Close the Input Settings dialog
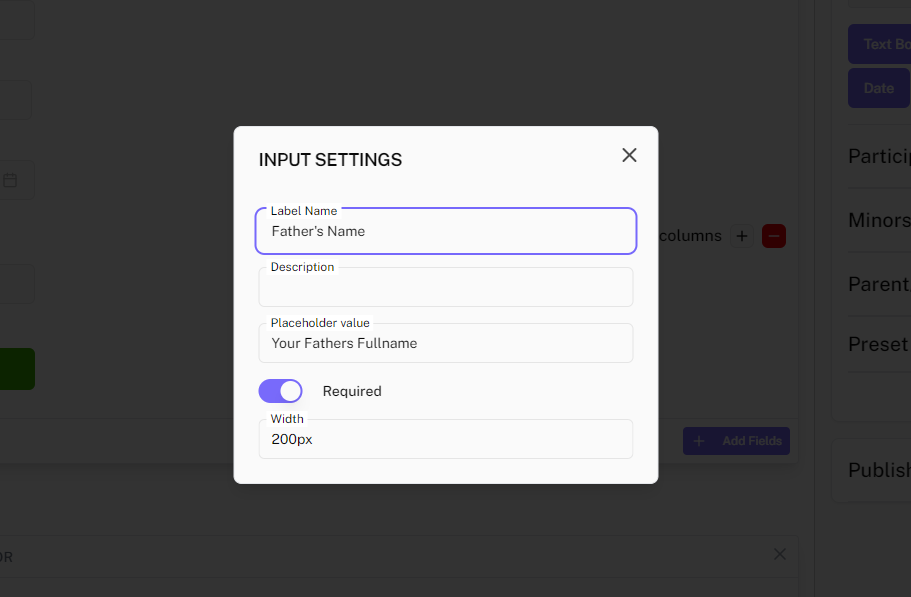Screen dimensions: 911x597 (629, 155)
